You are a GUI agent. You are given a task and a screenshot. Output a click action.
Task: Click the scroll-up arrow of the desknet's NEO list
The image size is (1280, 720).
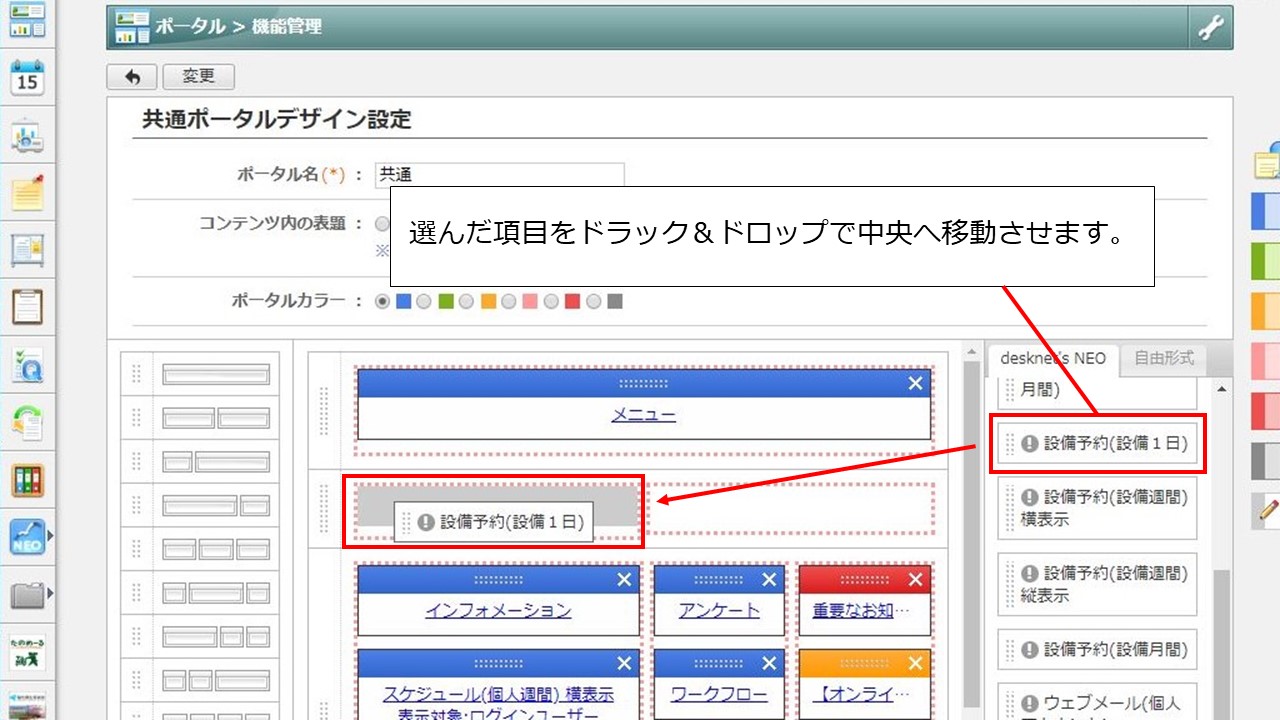[x=1221, y=388]
